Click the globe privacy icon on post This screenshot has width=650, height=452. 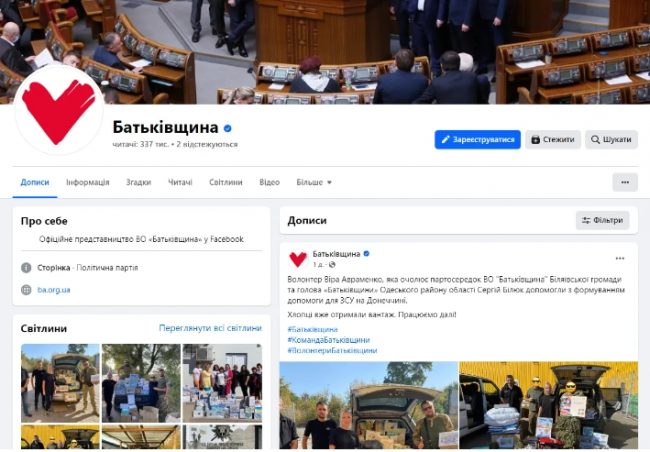coord(332,265)
